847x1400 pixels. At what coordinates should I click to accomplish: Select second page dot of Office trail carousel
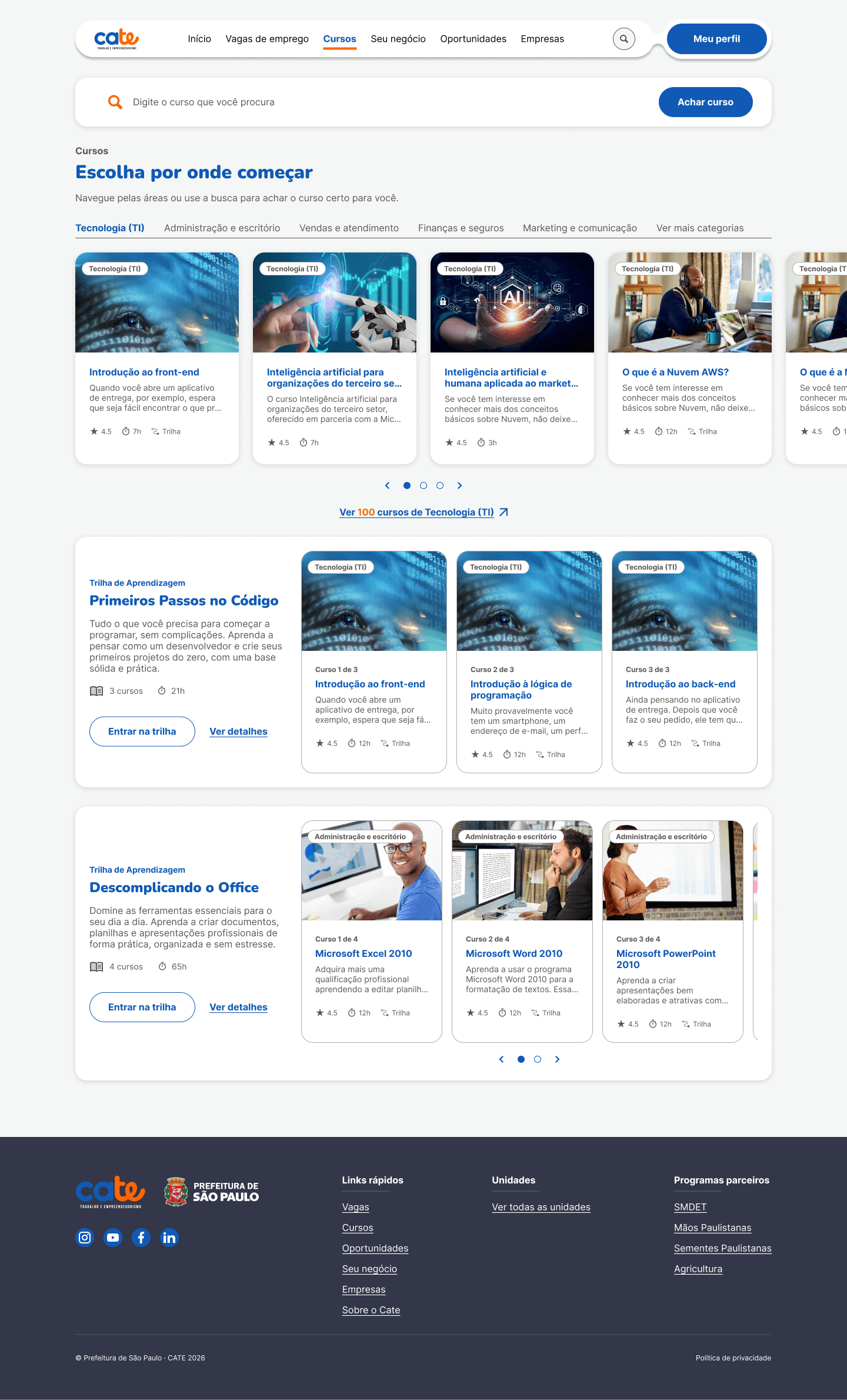(x=538, y=1059)
